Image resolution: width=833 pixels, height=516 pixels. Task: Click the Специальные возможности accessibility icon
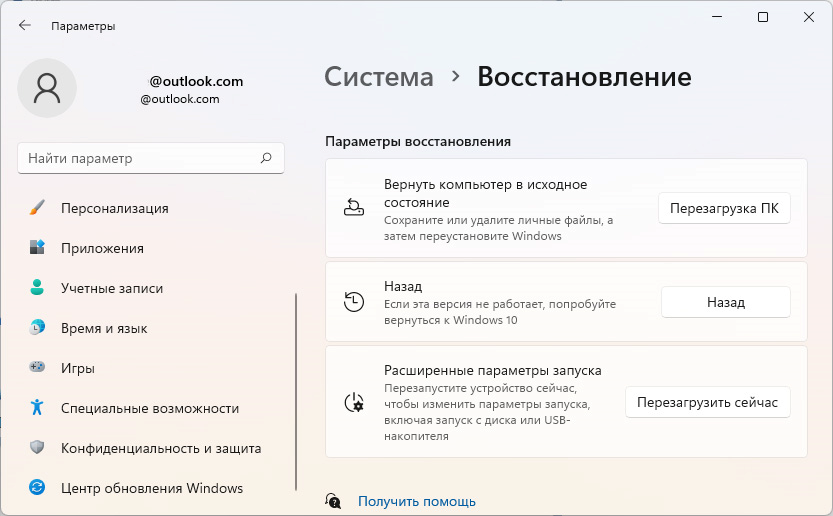click(x=37, y=408)
